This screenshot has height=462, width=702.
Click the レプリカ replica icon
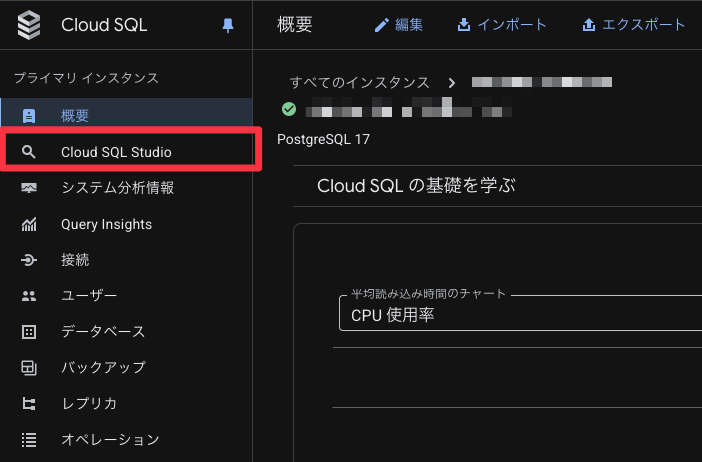29,403
